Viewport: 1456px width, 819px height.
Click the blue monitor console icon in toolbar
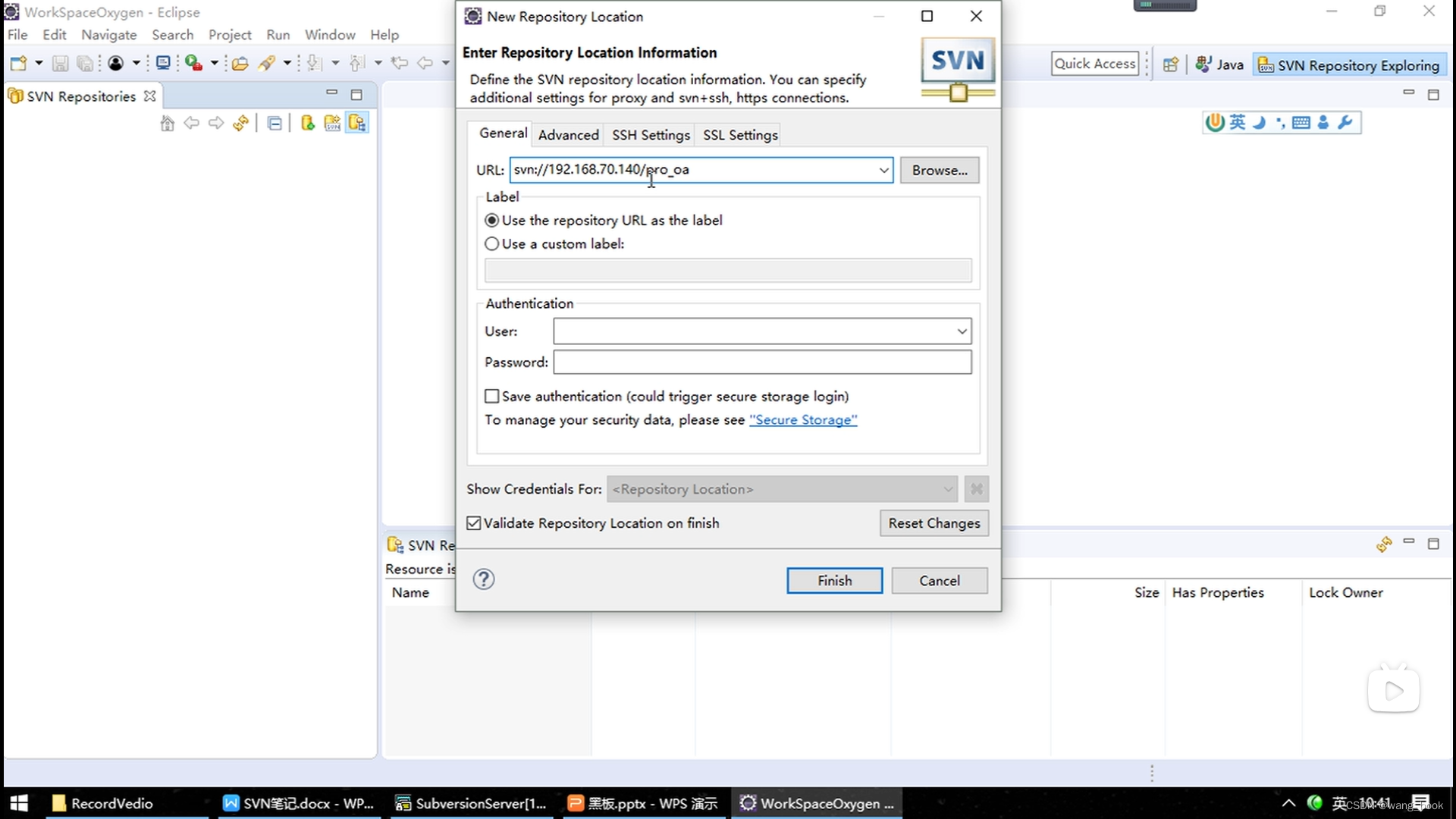[163, 63]
